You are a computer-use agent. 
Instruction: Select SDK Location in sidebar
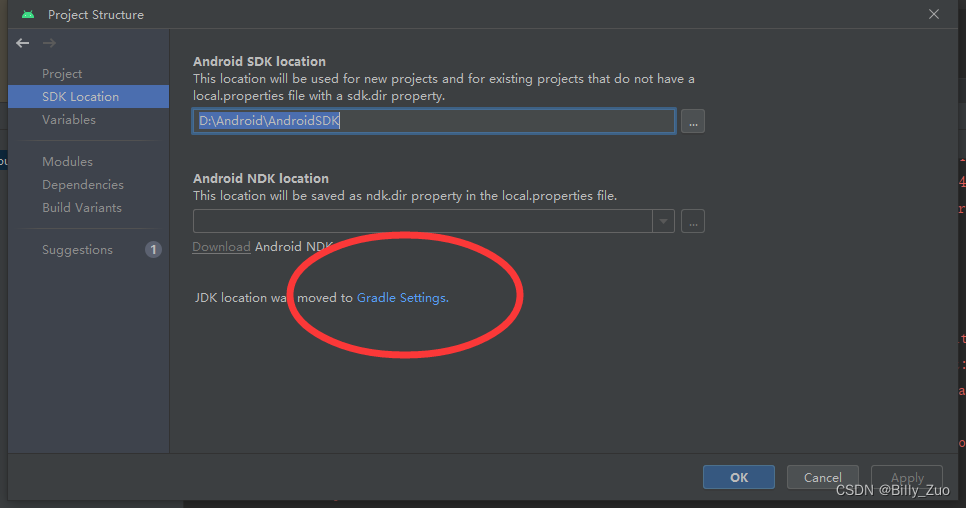(88, 97)
